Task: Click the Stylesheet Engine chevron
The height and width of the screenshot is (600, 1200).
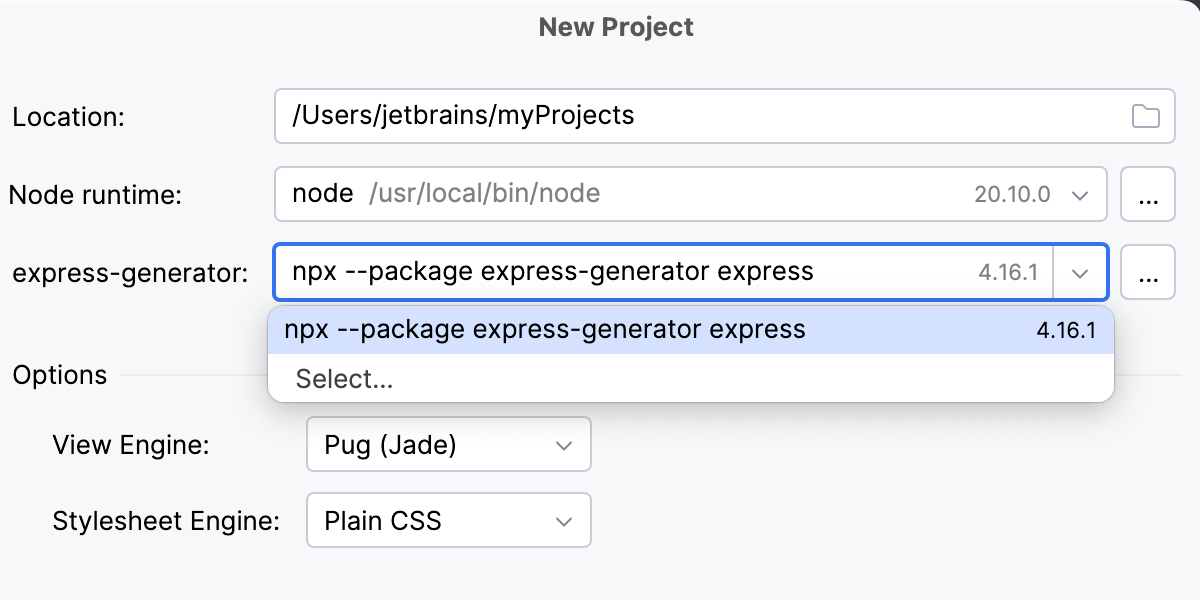Action: [565, 520]
